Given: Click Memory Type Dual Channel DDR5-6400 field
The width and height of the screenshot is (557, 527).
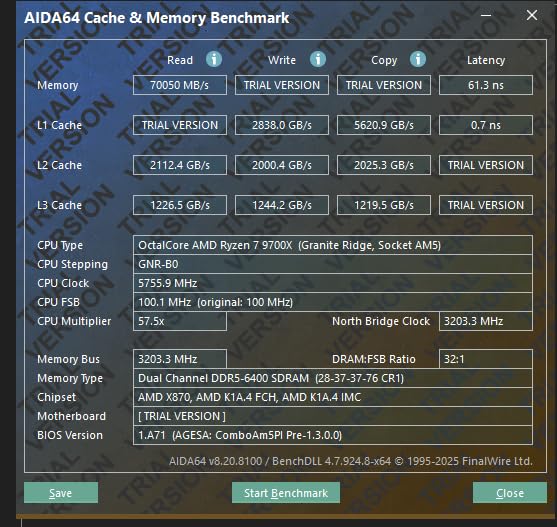Looking at the screenshot, I should pyautogui.click(x=333, y=378).
